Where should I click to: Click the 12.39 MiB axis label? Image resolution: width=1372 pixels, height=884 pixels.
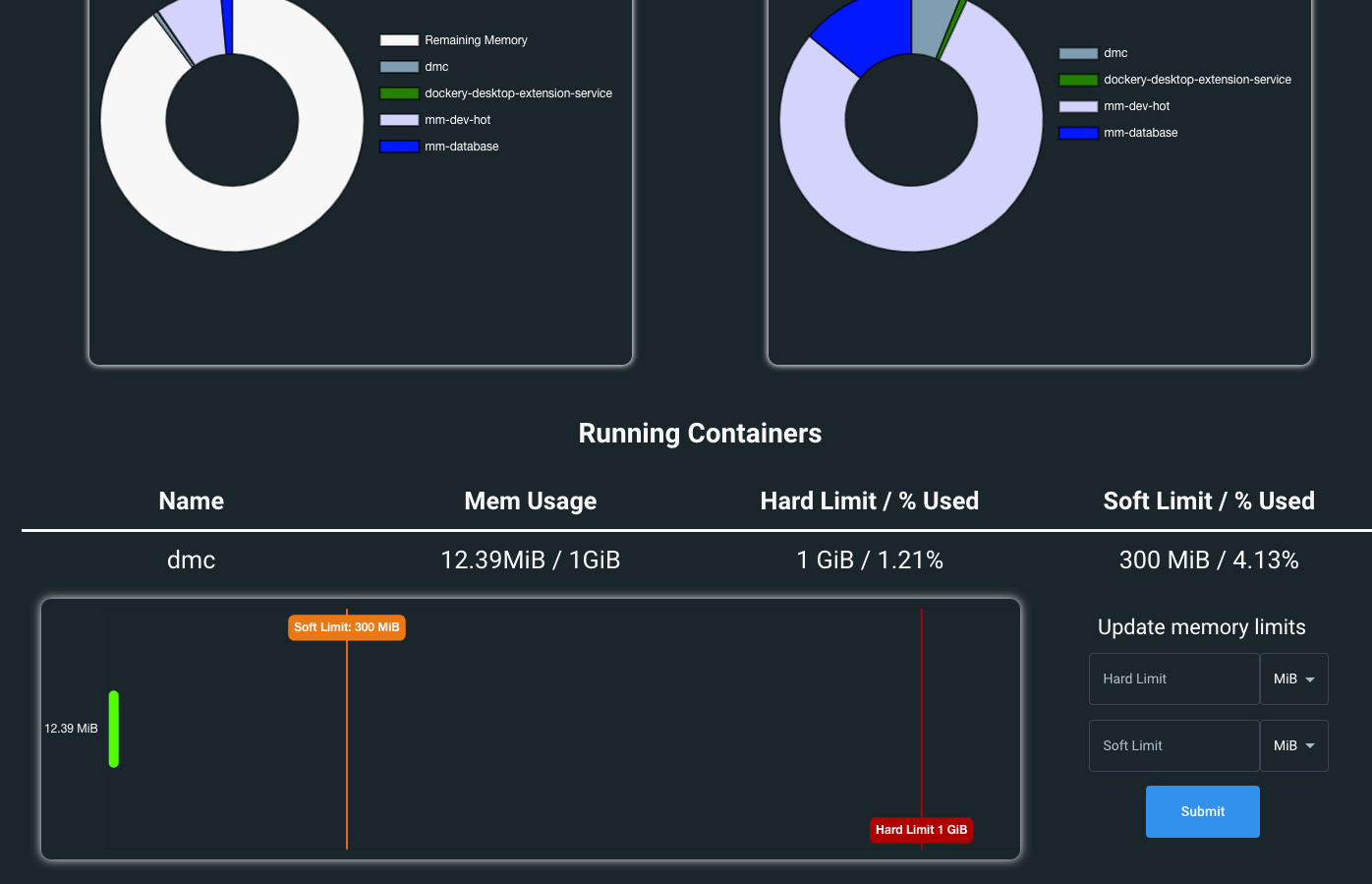[x=71, y=729]
